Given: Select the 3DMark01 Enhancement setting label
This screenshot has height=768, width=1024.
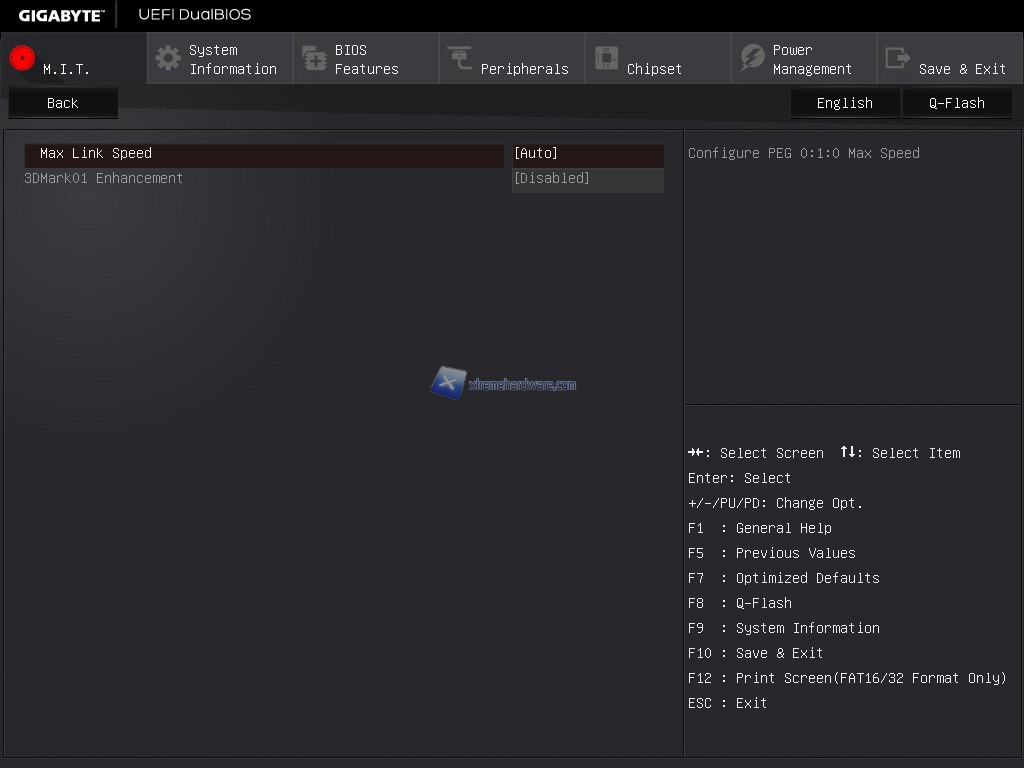Looking at the screenshot, I should (x=104, y=179).
